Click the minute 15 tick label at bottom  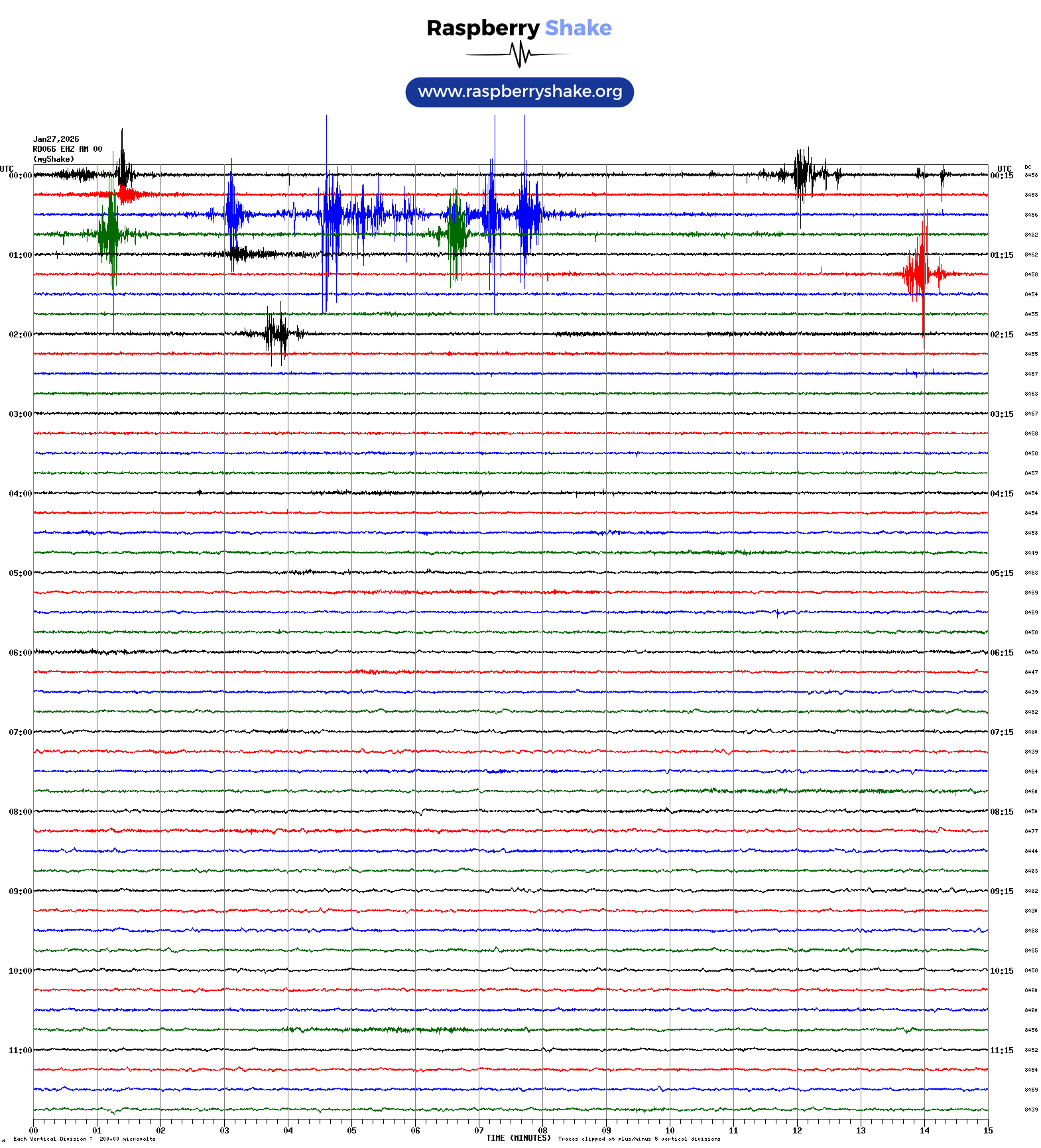click(x=987, y=1131)
